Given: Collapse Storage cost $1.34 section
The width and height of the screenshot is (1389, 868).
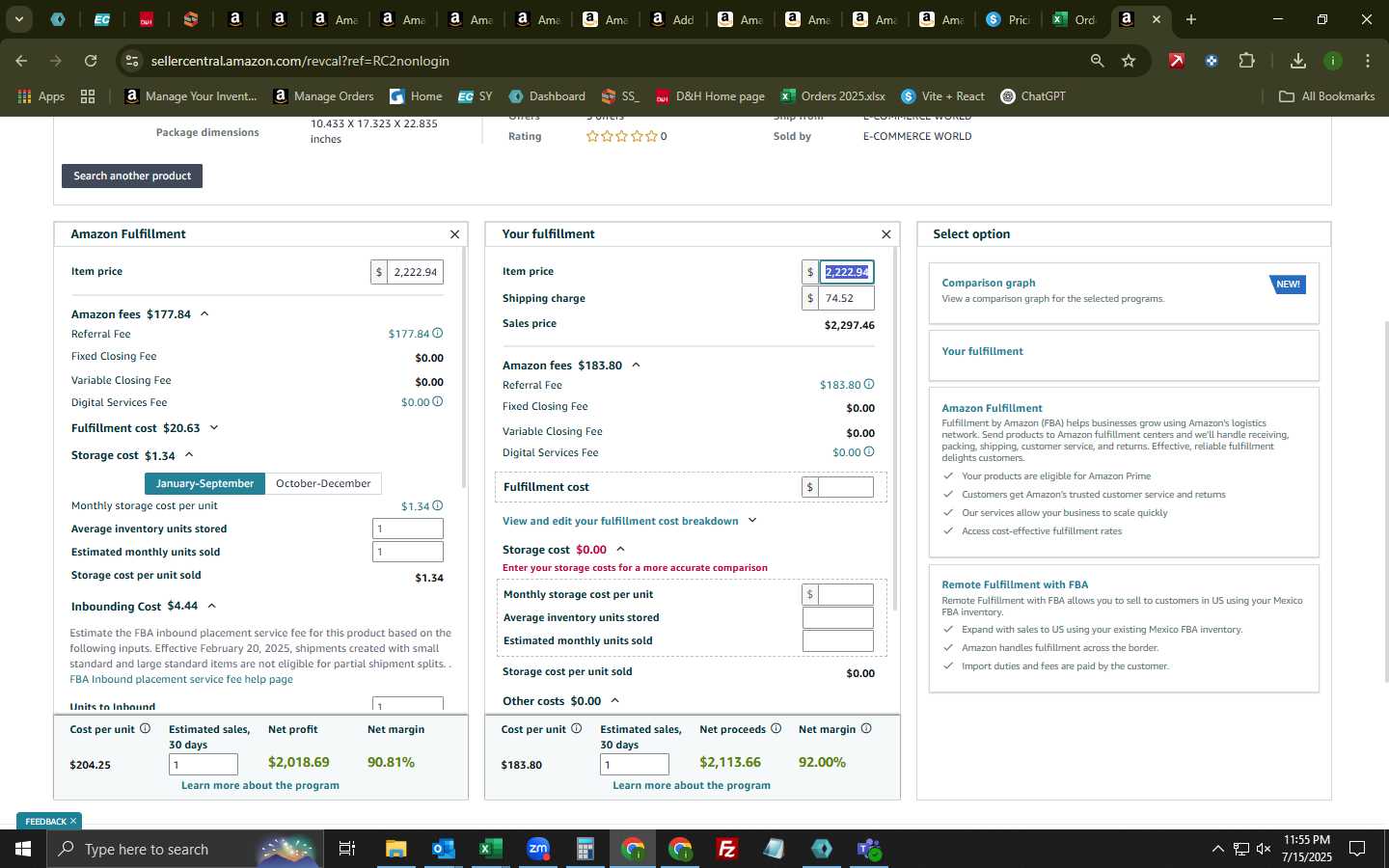Looking at the screenshot, I should [x=189, y=455].
